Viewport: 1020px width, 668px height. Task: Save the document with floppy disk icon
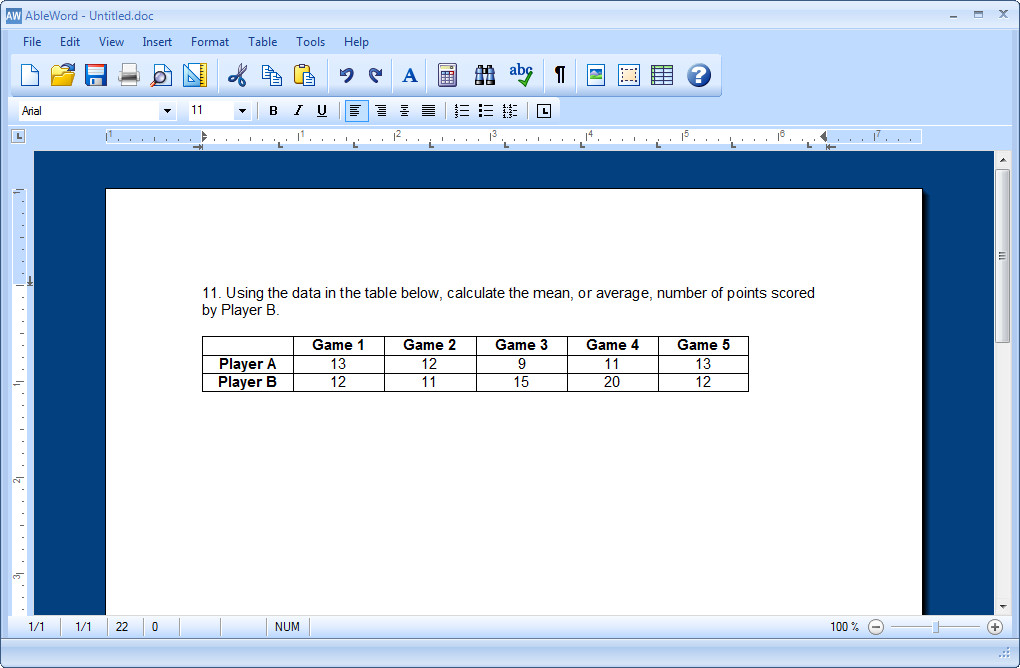pos(96,75)
